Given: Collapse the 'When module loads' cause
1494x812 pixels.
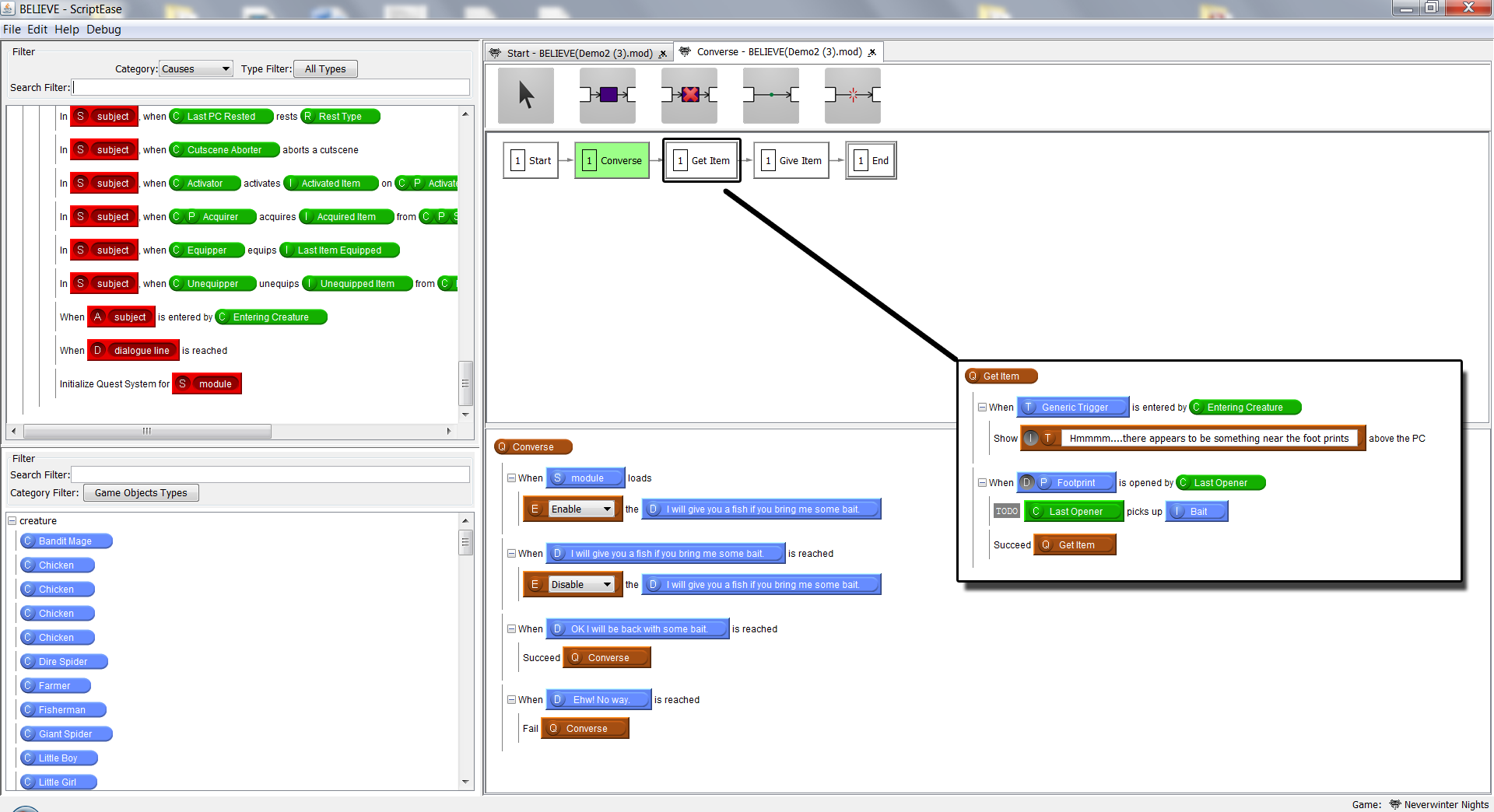Looking at the screenshot, I should pyautogui.click(x=511, y=478).
